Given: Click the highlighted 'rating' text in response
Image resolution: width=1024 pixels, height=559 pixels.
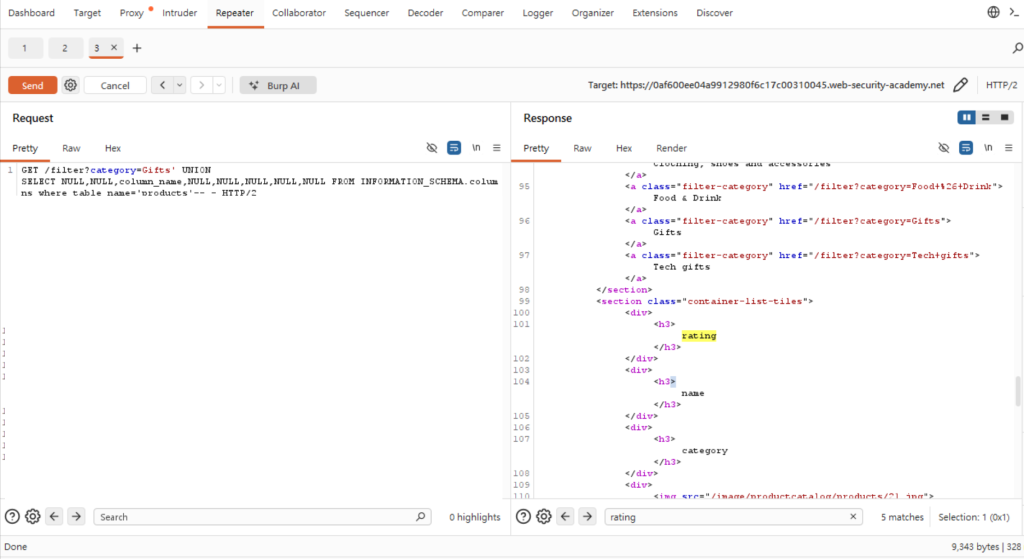Looking at the screenshot, I should (x=699, y=336).
